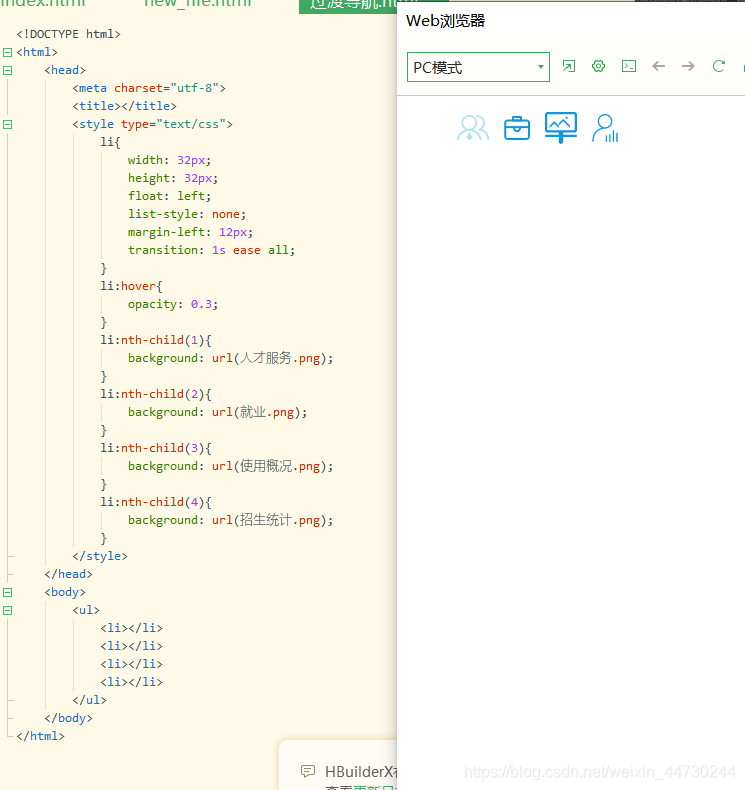Collapse the <html> tag fold marker

pos(8,52)
